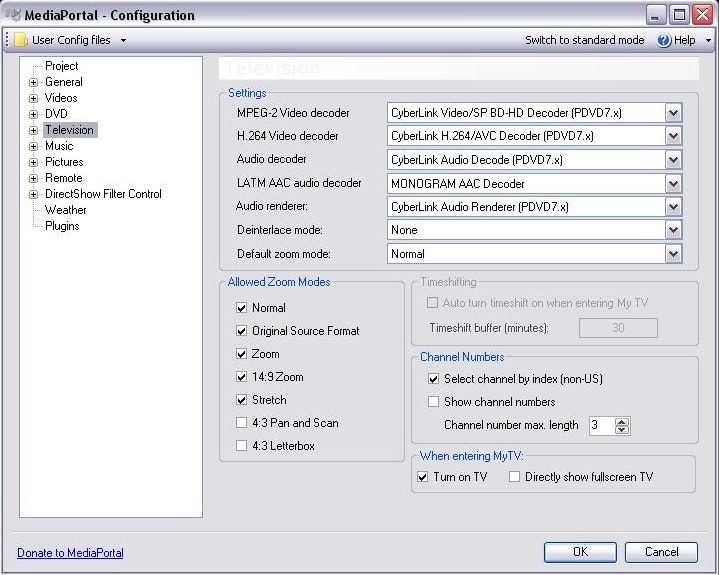This screenshot has height=575, width=719.
Task: Click the User Config files folder icon
Action: 21,40
